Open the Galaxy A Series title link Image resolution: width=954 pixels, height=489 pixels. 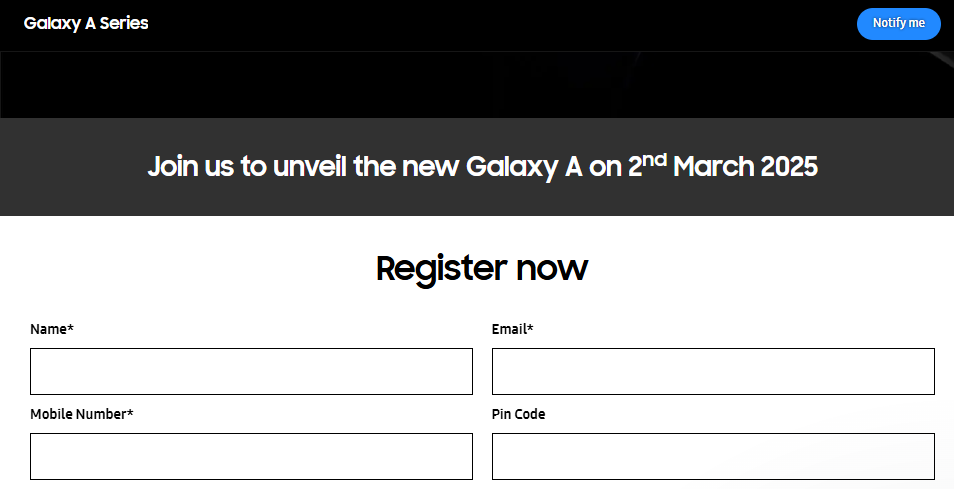pos(86,23)
